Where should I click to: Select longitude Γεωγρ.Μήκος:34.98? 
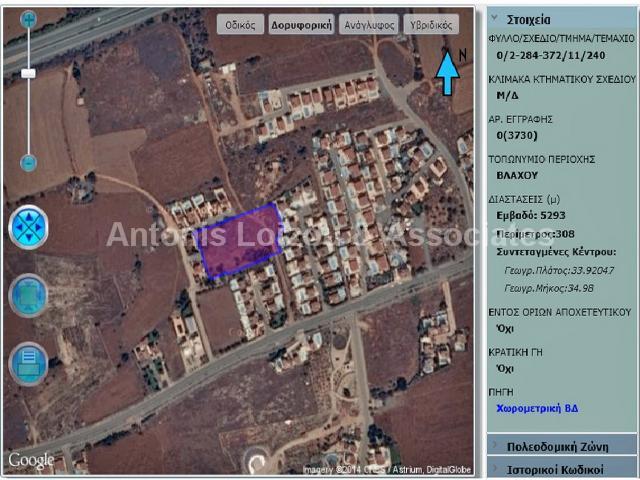tap(549, 288)
